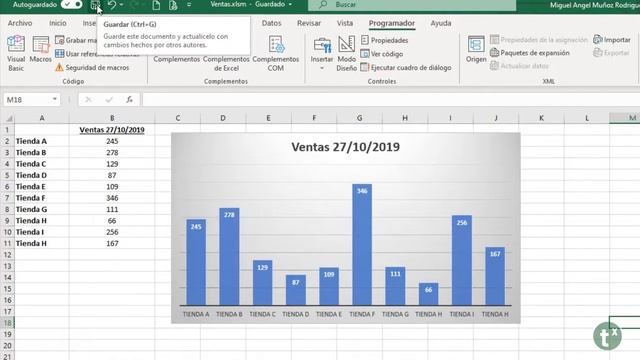Click the Ventas 27/10/2019 header cell
This screenshot has height=360, width=640.
tap(112, 130)
